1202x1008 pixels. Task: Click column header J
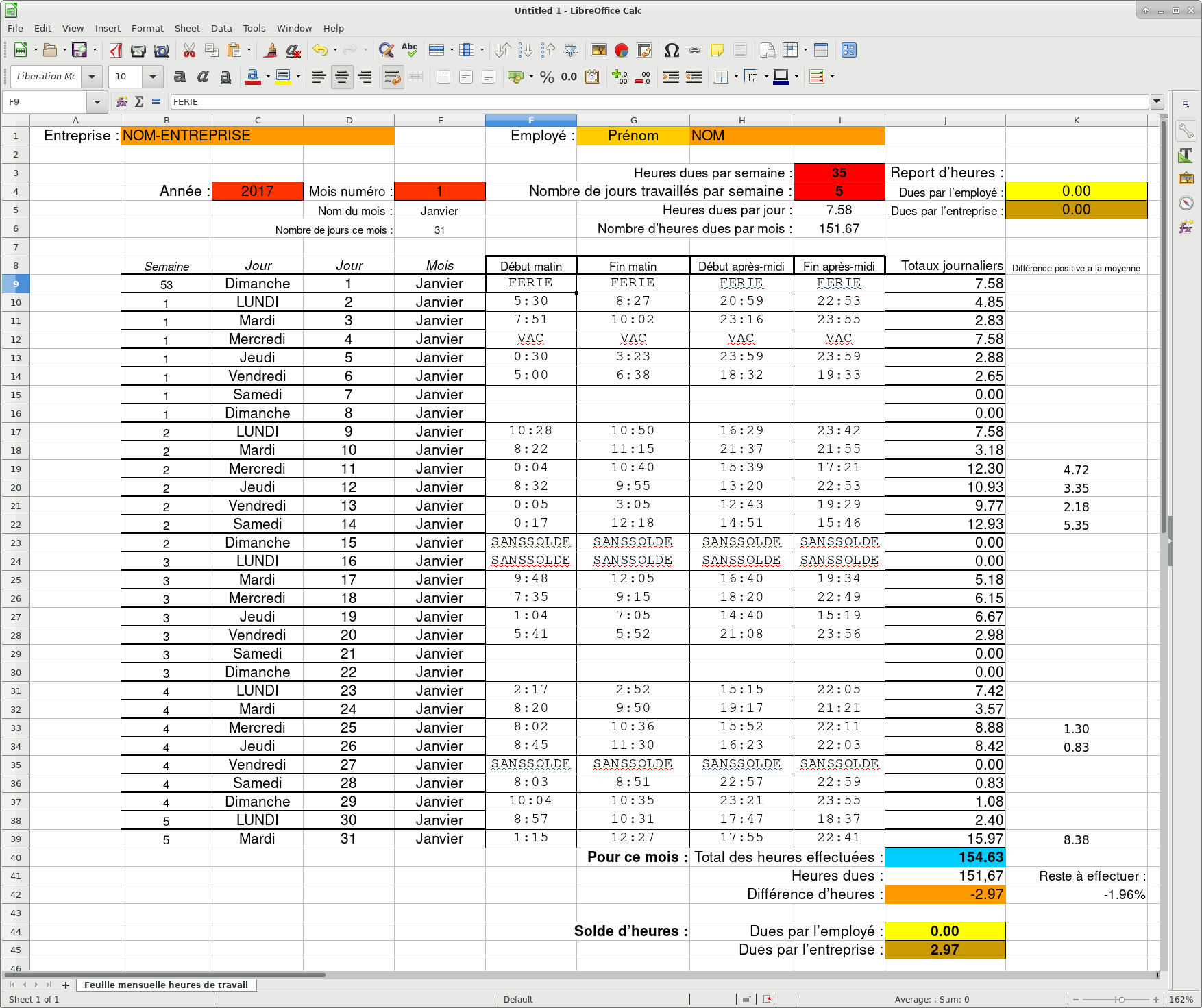[x=945, y=120]
